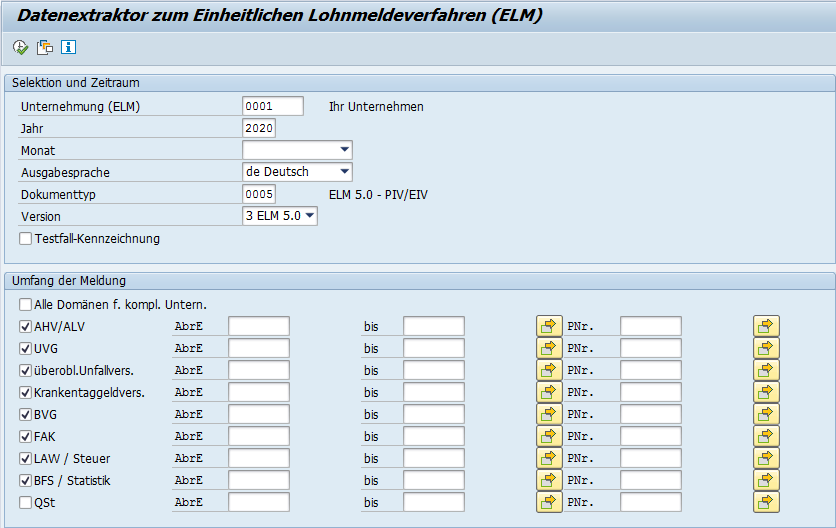Open multiple selection for FAK PNr.
The height and width of the screenshot is (528, 836).
766,436
